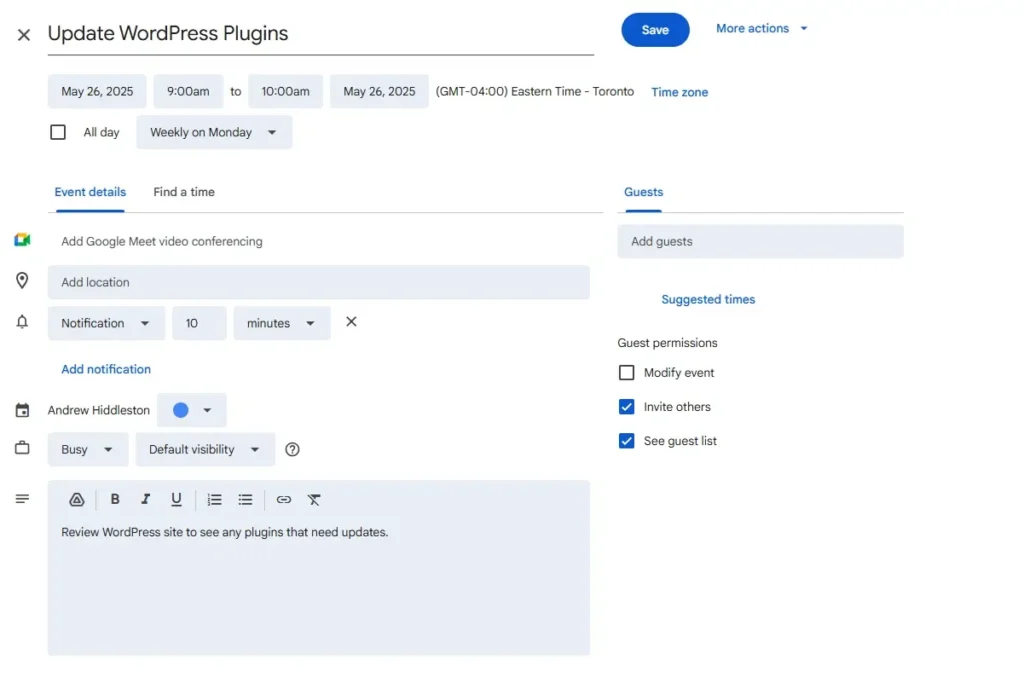Toggle underline formatting in description
This screenshot has width=1024, height=694.
[176, 499]
